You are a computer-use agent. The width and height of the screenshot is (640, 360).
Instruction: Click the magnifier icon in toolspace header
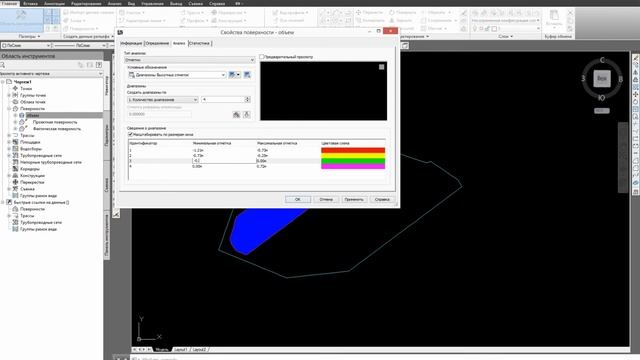[x=3, y=65]
